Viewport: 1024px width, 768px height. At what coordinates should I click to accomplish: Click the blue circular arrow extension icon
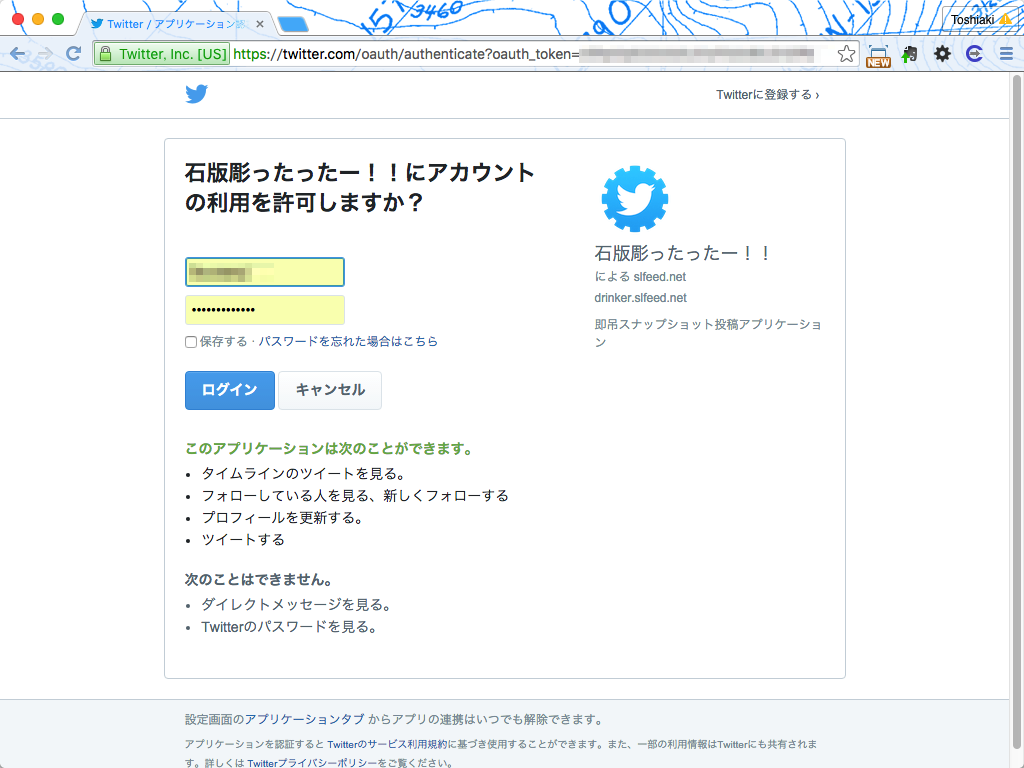pyautogui.click(x=974, y=54)
